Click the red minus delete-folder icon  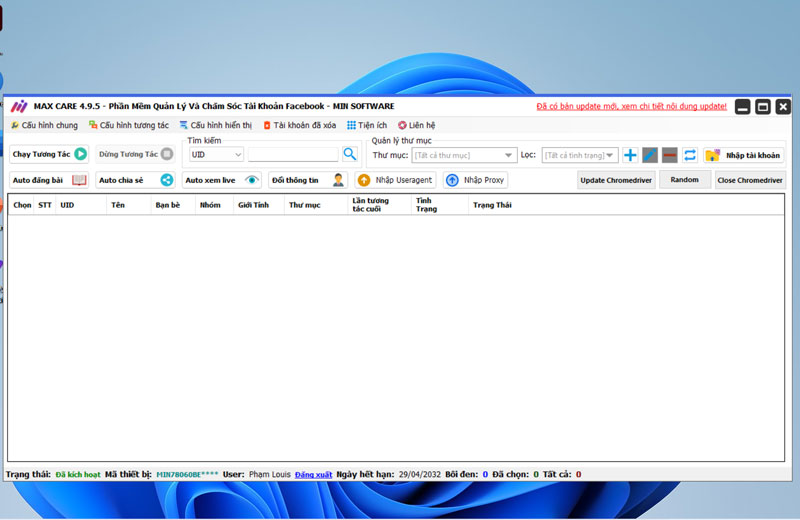pos(670,155)
